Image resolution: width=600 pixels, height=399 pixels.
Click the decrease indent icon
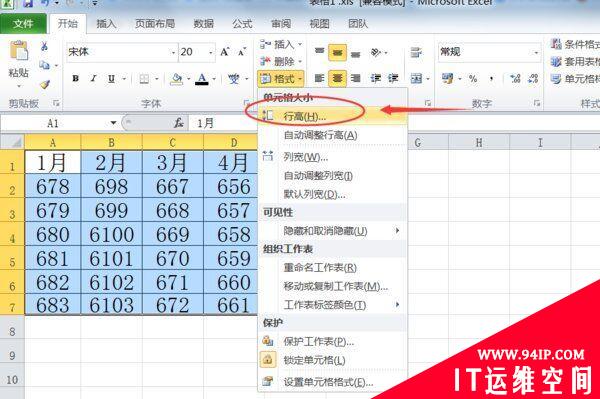(376, 78)
